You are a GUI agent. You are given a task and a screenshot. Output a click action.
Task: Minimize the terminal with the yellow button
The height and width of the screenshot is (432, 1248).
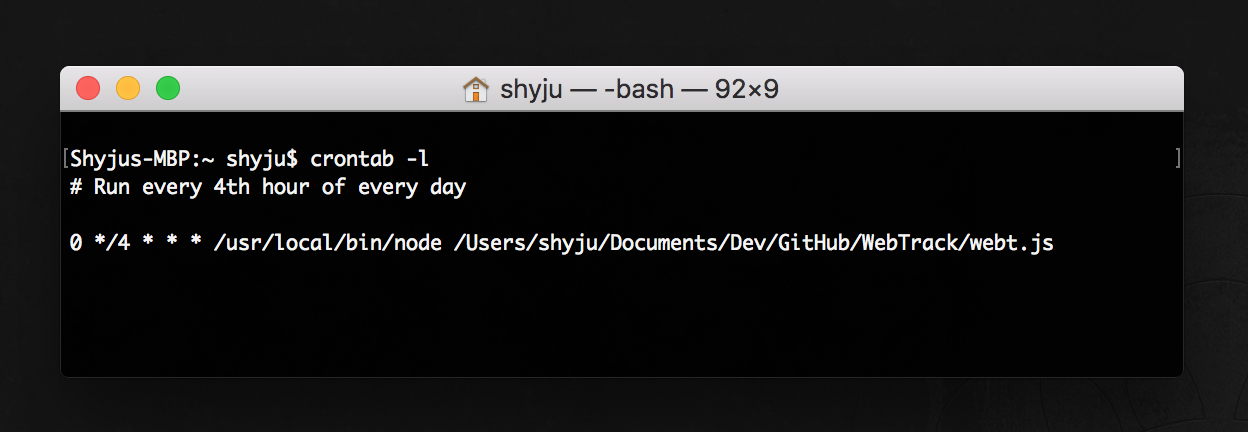click(x=128, y=88)
